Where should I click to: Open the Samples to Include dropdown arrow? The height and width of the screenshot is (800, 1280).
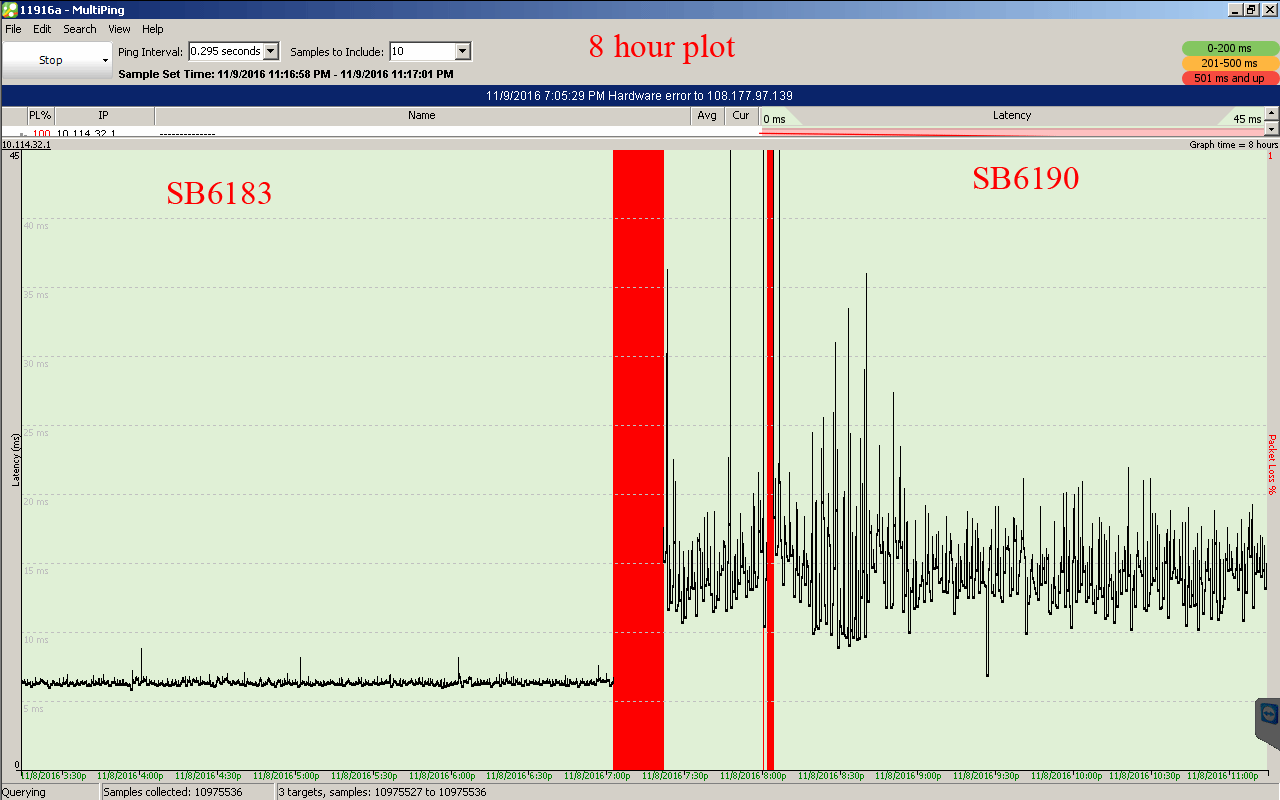462,51
